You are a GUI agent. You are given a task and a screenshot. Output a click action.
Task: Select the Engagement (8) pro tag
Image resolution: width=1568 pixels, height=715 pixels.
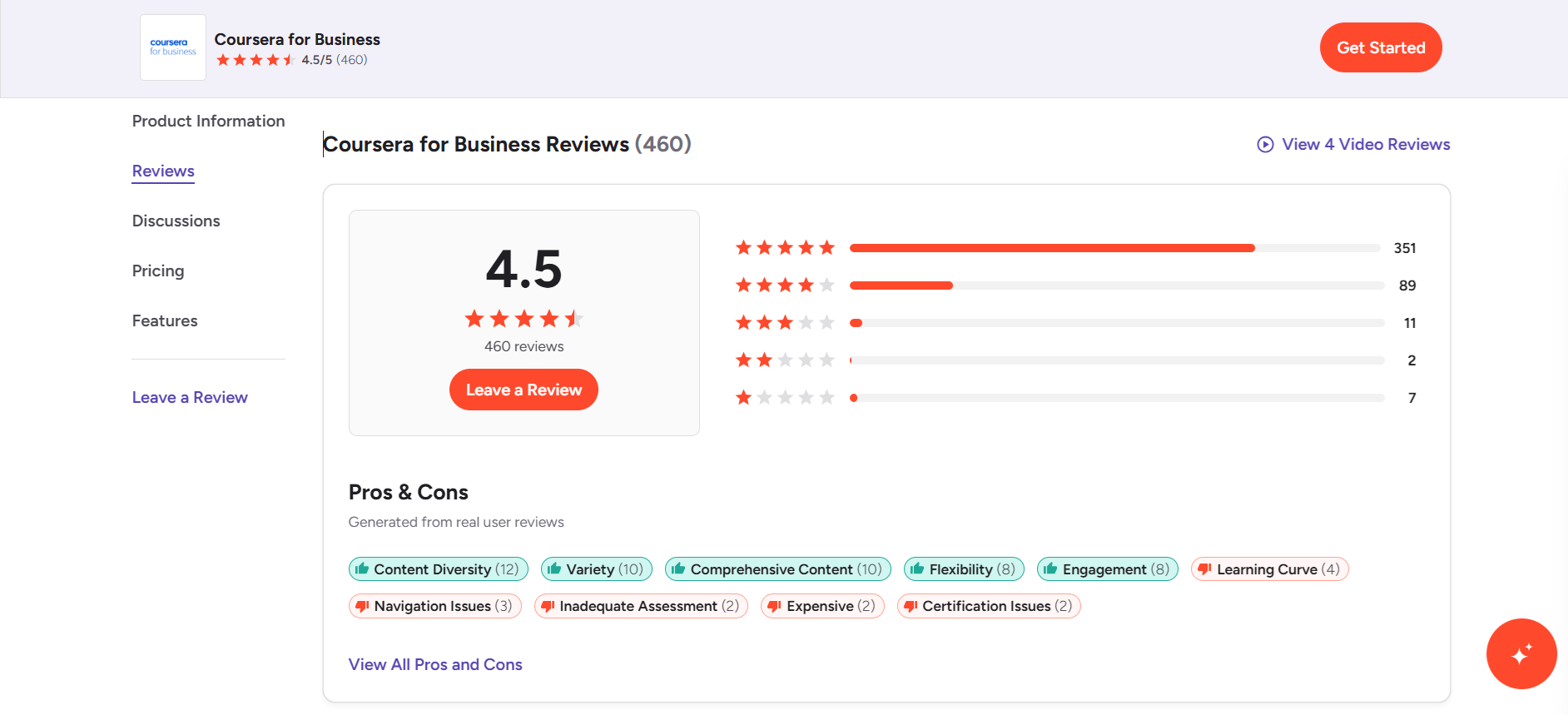coord(1108,569)
